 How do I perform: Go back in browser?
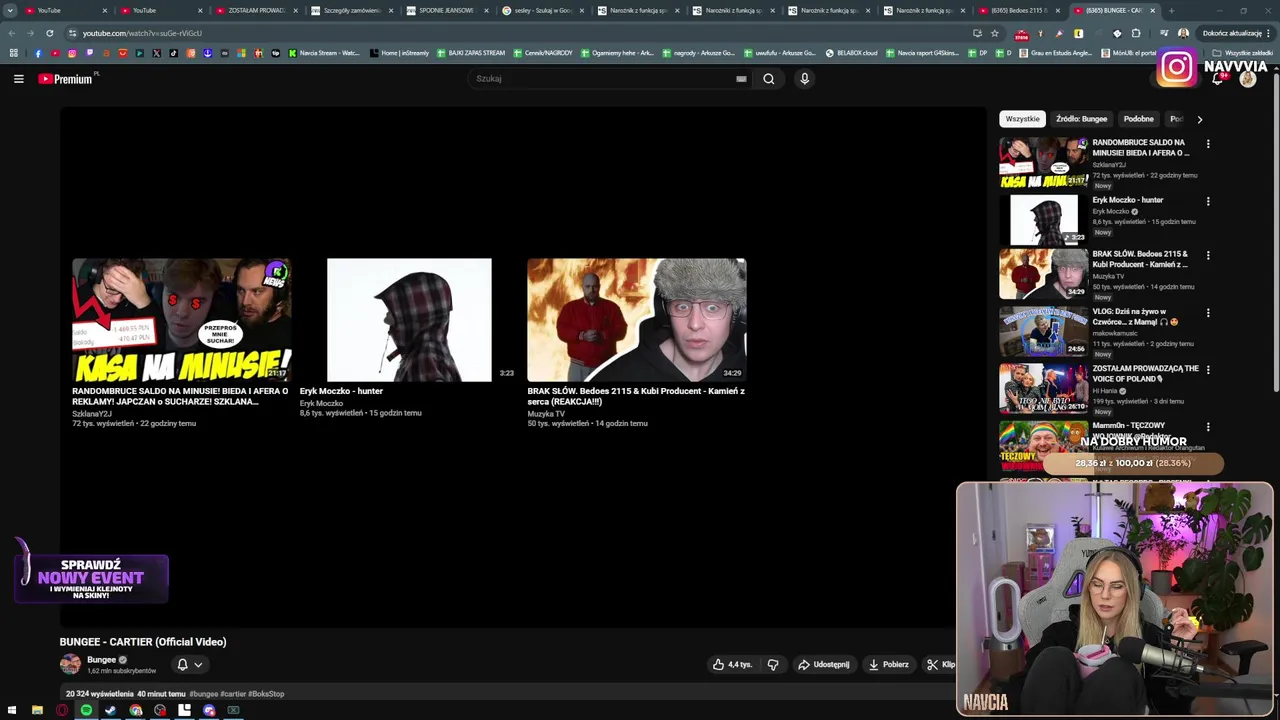click(12, 33)
